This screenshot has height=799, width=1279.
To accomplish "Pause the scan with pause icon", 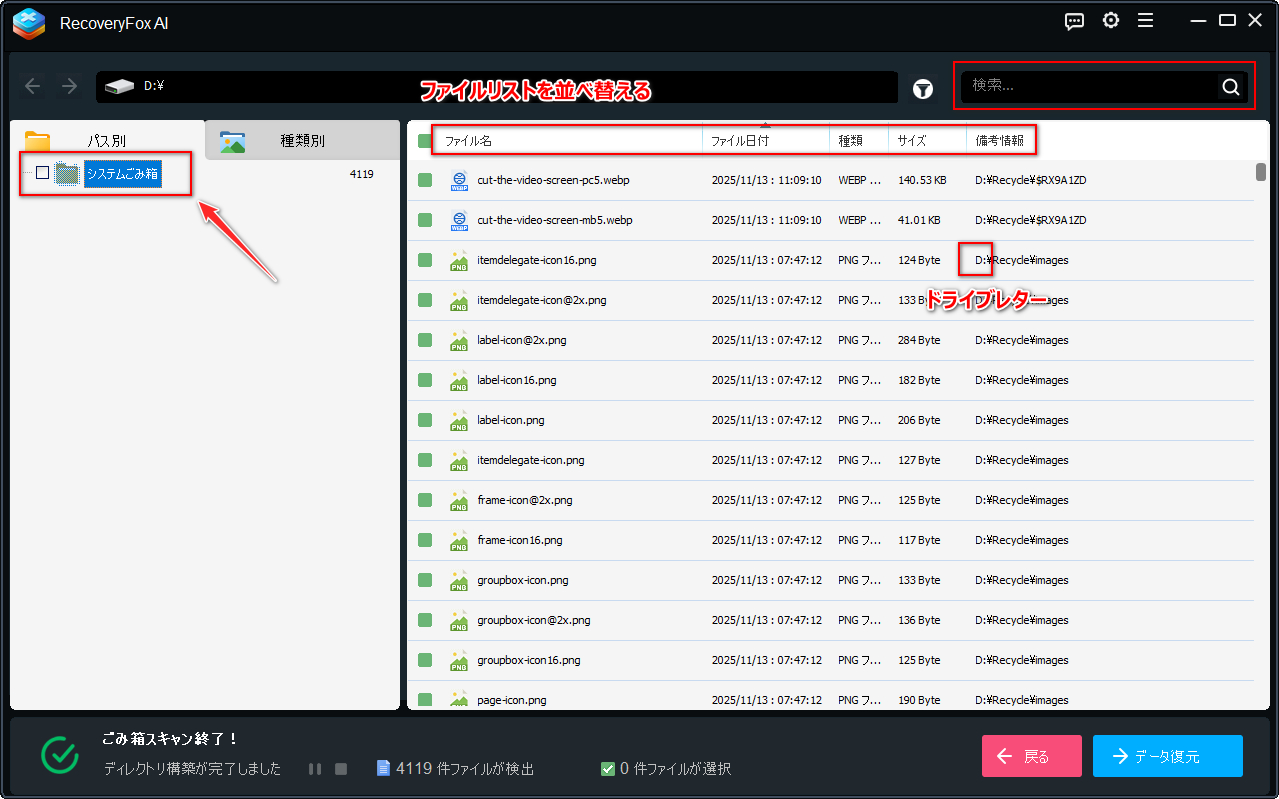I will tap(315, 769).
